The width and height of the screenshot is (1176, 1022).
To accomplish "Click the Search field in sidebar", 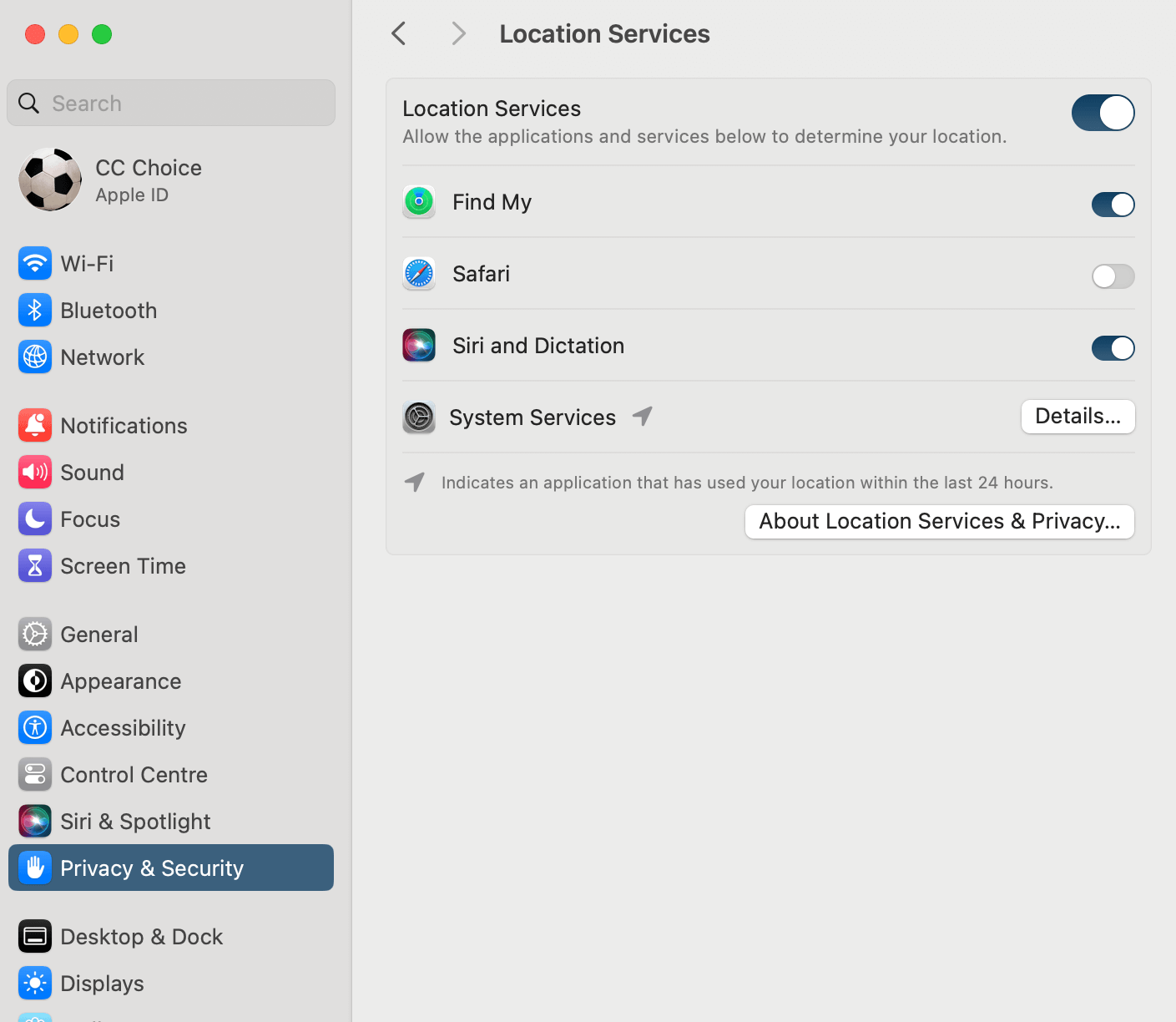I will point(171,104).
